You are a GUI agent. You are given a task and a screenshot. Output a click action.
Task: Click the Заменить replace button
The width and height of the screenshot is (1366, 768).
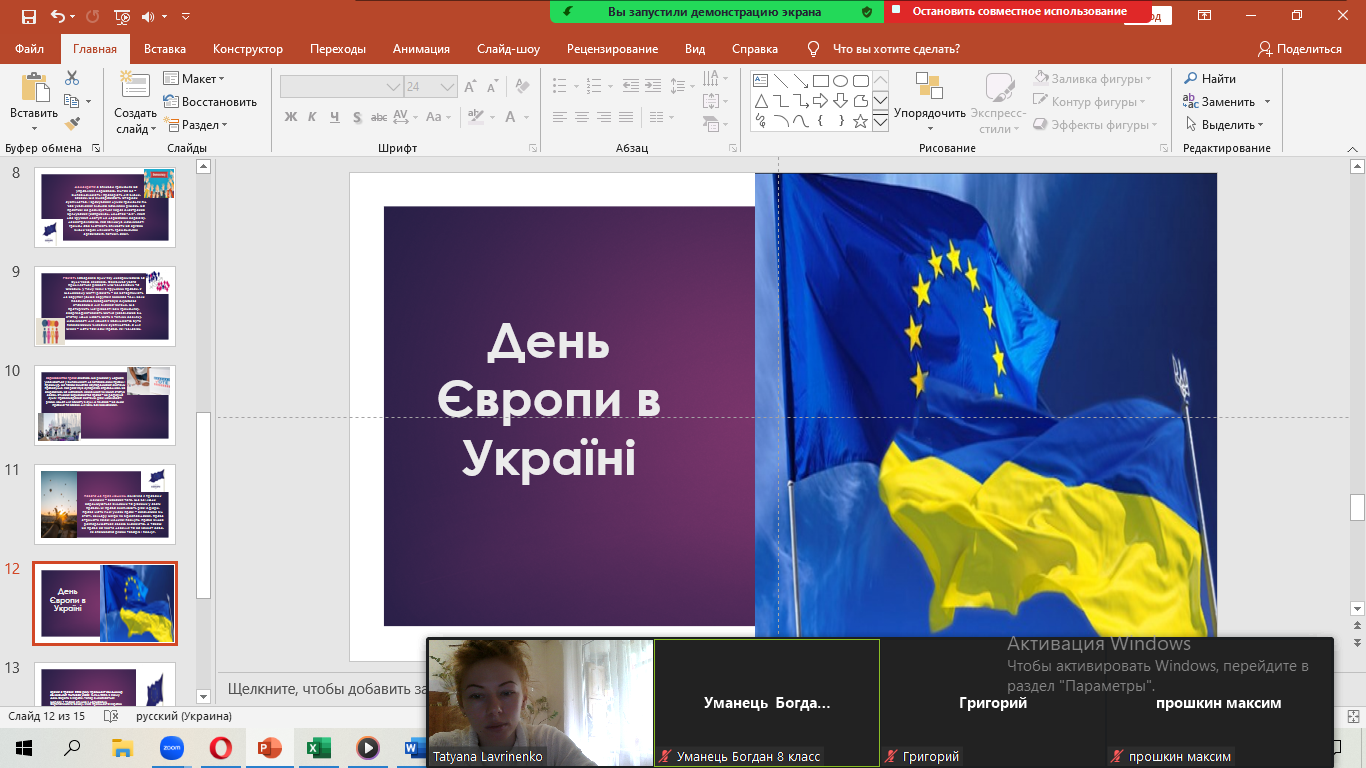(1226, 101)
